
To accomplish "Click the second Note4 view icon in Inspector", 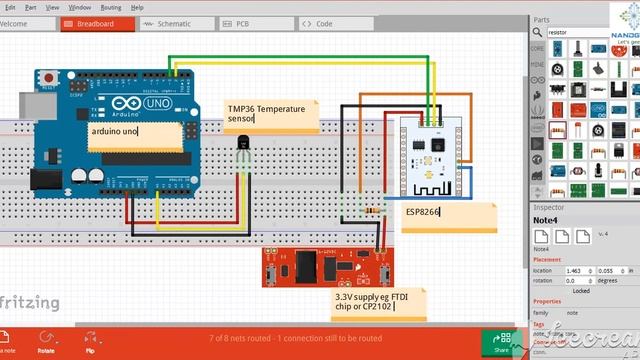I will (x=562, y=236).
